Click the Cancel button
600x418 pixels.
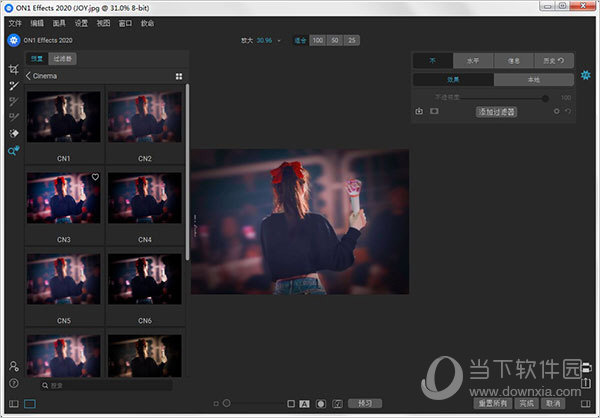click(553, 403)
